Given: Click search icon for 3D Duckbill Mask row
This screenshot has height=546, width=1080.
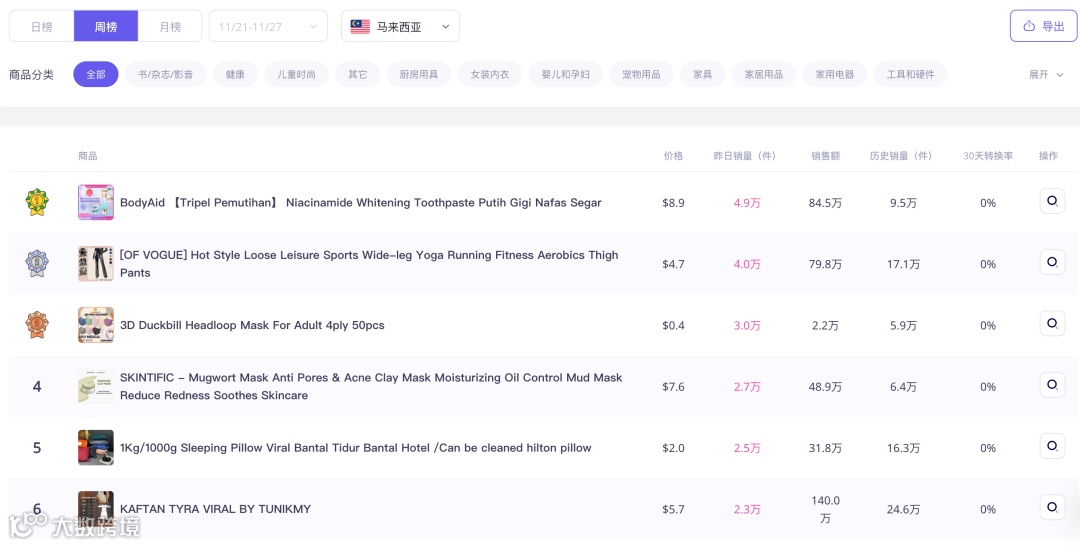Looking at the screenshot, I should click(1052, 324).
